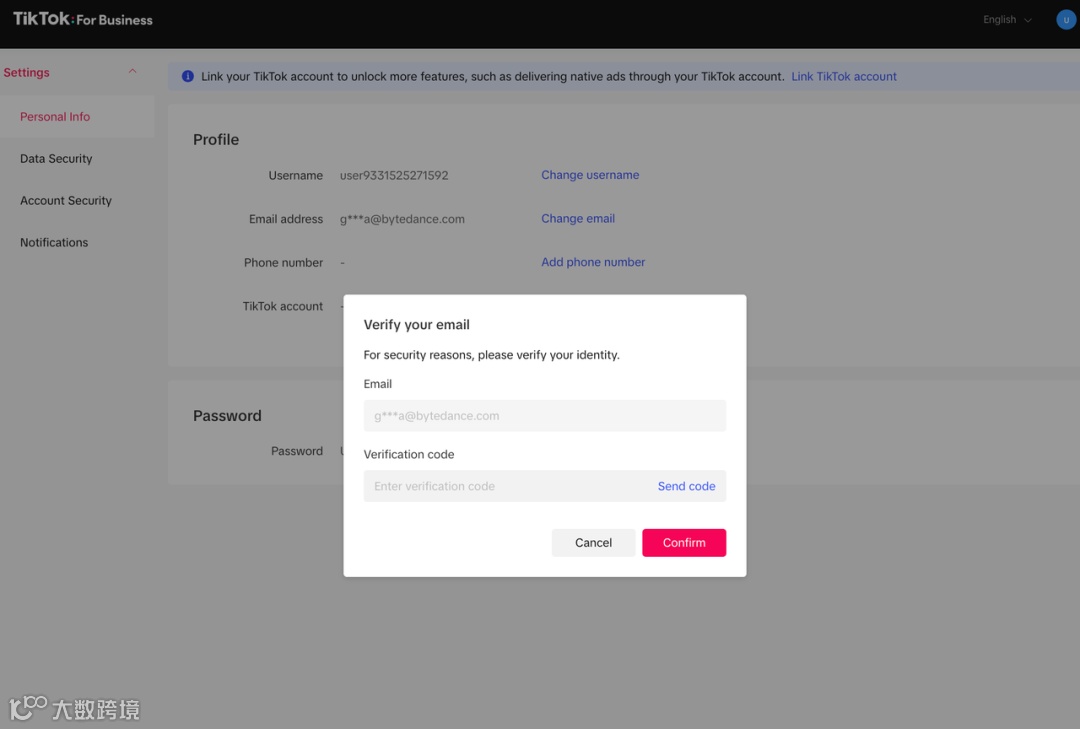The image size is (1080, 729).
Task: Click Change username link
Action: [x=590, y=175]
